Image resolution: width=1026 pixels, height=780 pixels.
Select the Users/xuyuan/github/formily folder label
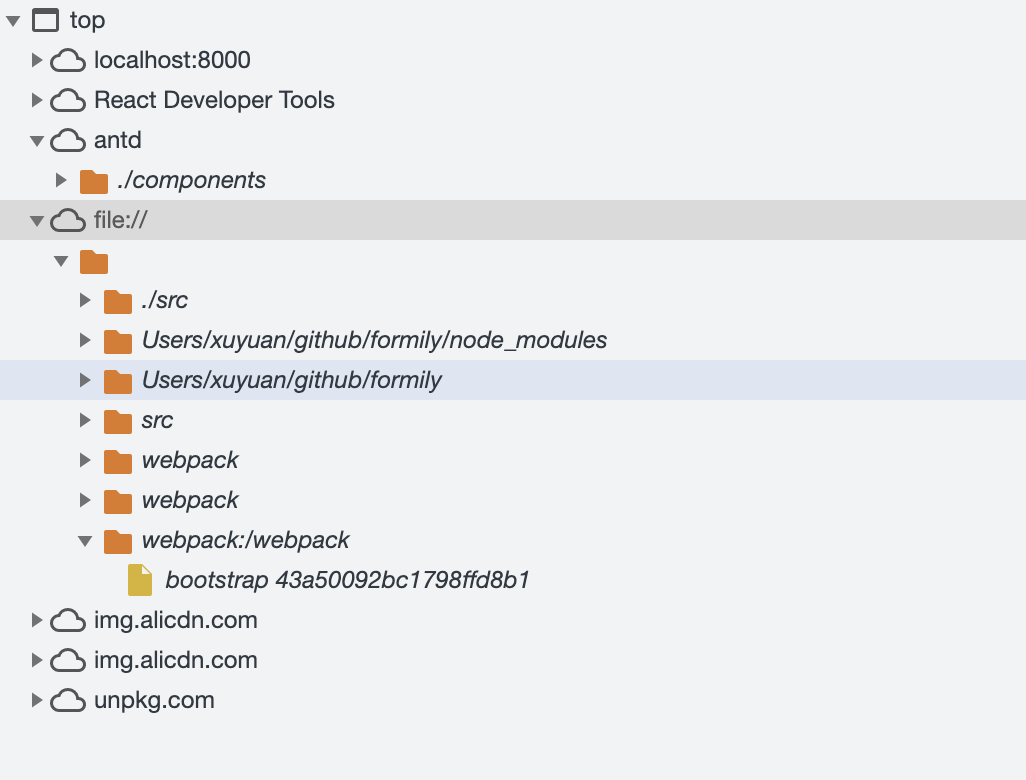(x=291, y=380)
